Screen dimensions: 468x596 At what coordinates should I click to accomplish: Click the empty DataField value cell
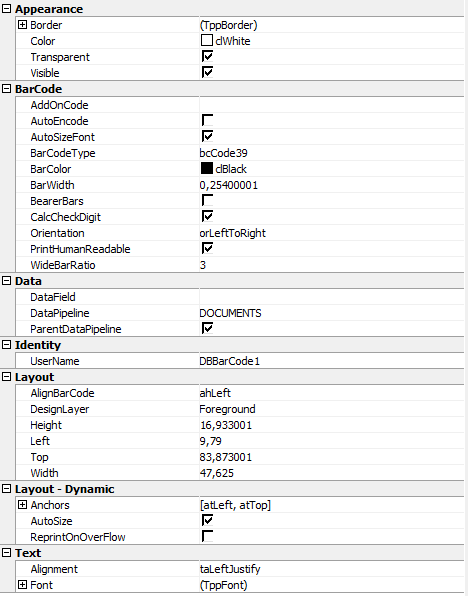tap(332, 297)
